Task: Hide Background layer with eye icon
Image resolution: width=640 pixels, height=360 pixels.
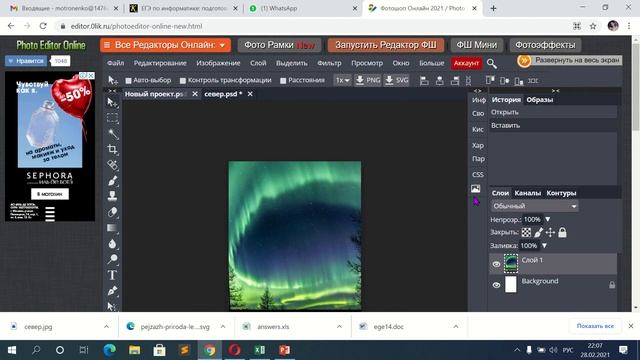Action: tap(496, 285)
